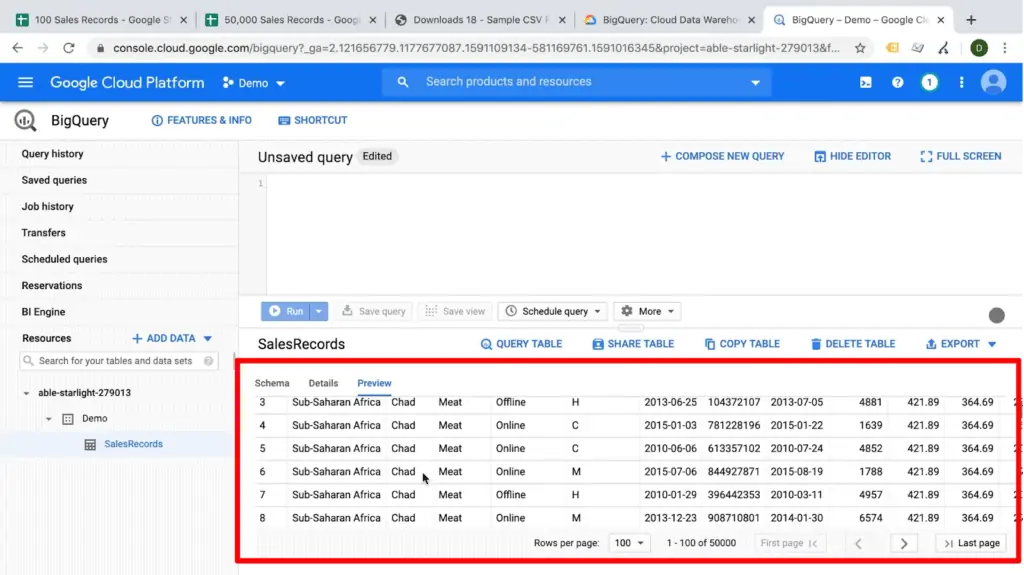
Task: Open Reservations in the sidebar
Action: (x=52, y=286)
